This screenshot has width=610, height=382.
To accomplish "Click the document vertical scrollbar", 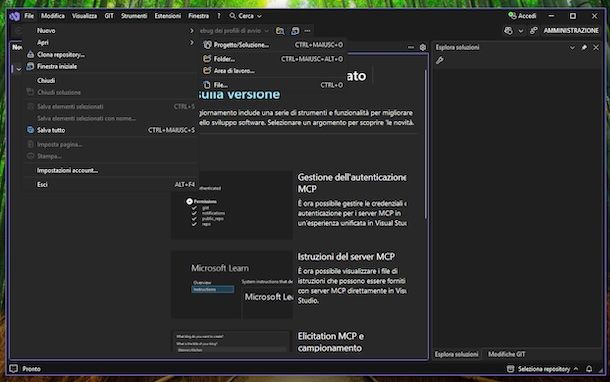I will (426, 144).
